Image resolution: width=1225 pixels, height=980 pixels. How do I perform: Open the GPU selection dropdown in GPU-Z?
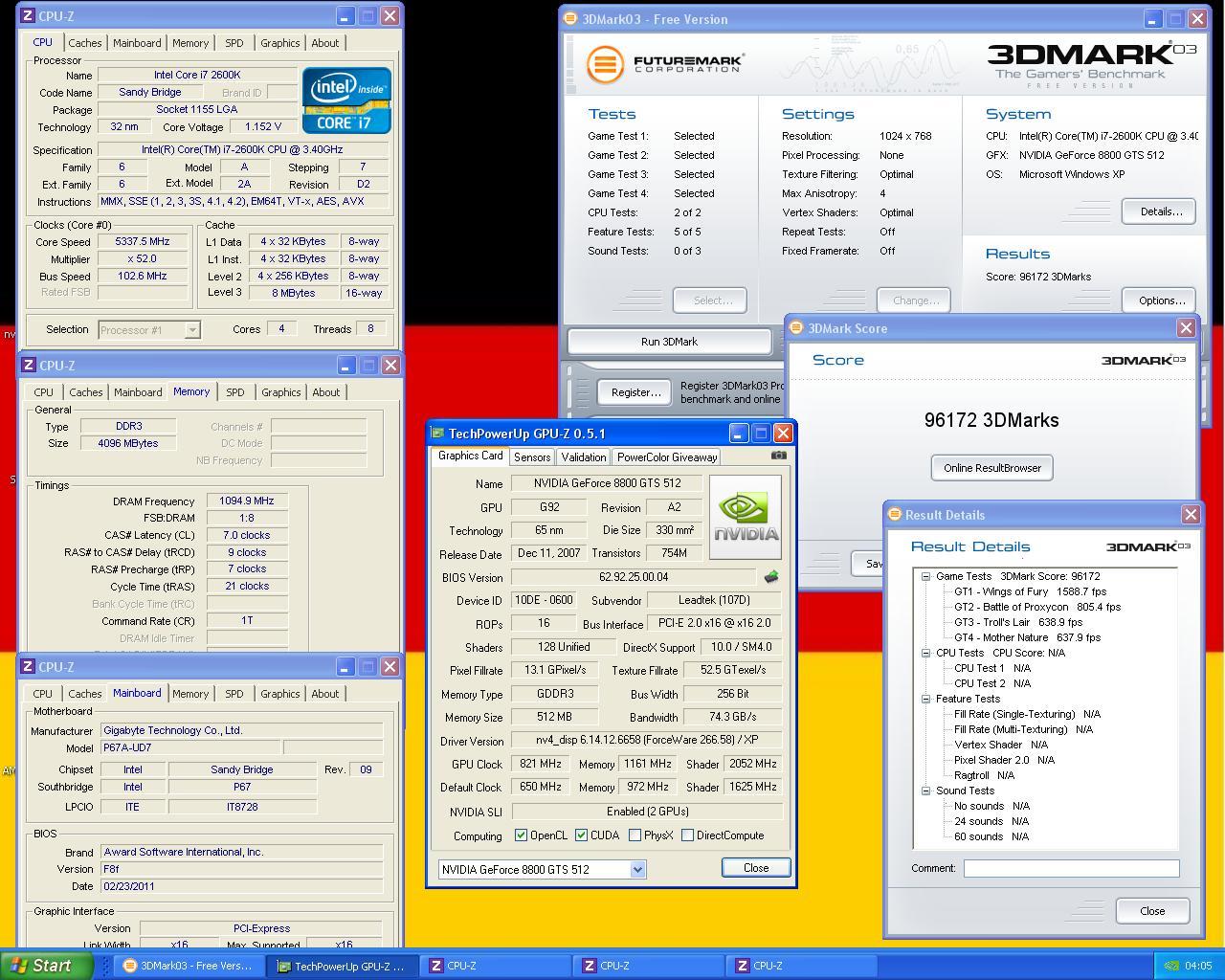tap(637, 870)
